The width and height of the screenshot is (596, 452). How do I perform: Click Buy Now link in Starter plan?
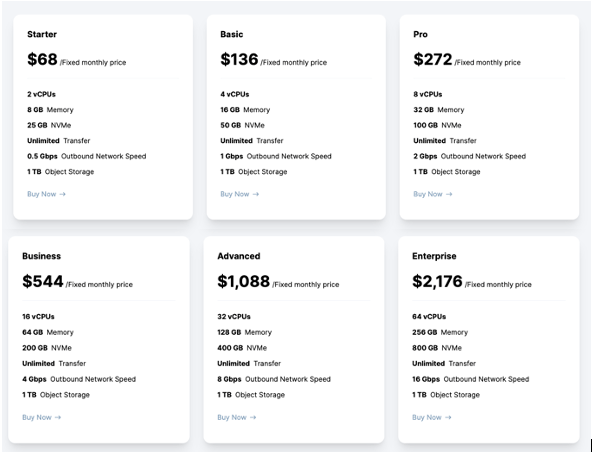click(x=46, y=194)
